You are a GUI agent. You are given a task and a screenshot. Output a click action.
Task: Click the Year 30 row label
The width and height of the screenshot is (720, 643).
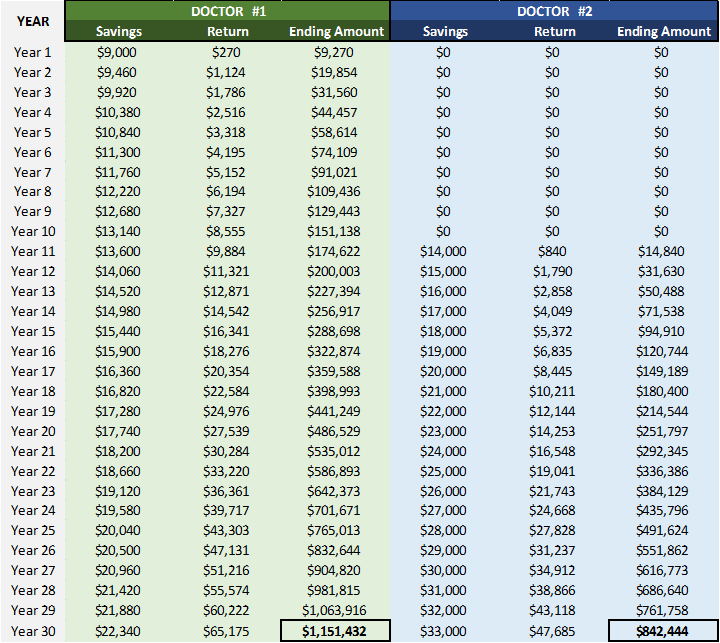[33, 631]
